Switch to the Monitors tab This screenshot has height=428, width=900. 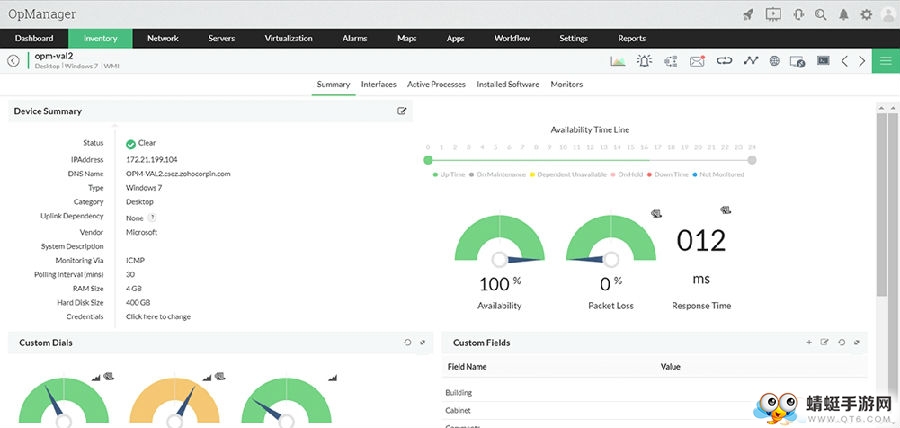(567, 84)
